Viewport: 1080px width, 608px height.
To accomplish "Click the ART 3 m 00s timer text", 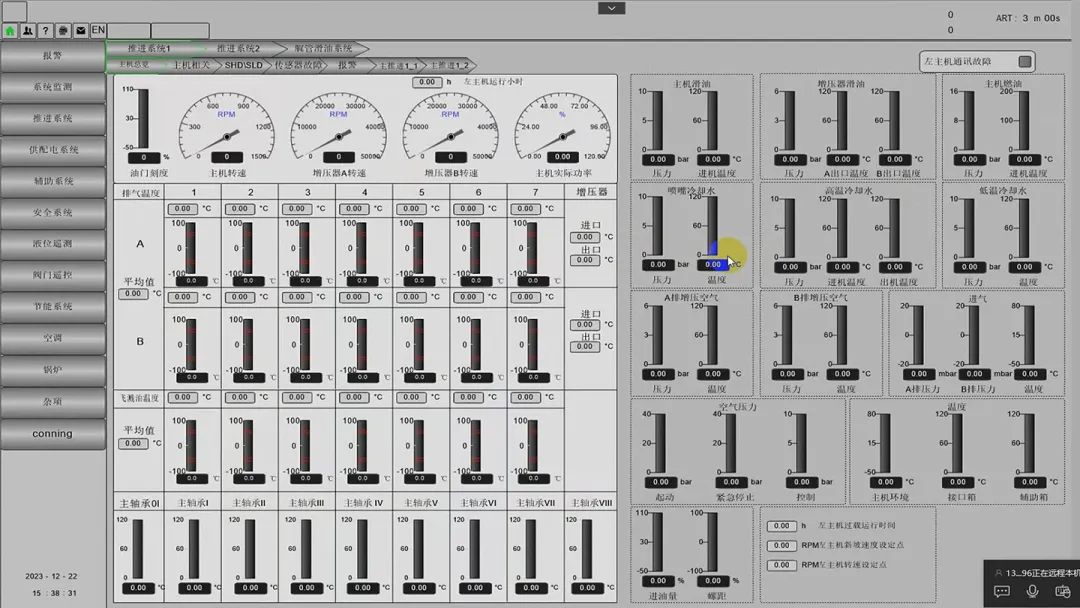I will (x=1028, y=19).
